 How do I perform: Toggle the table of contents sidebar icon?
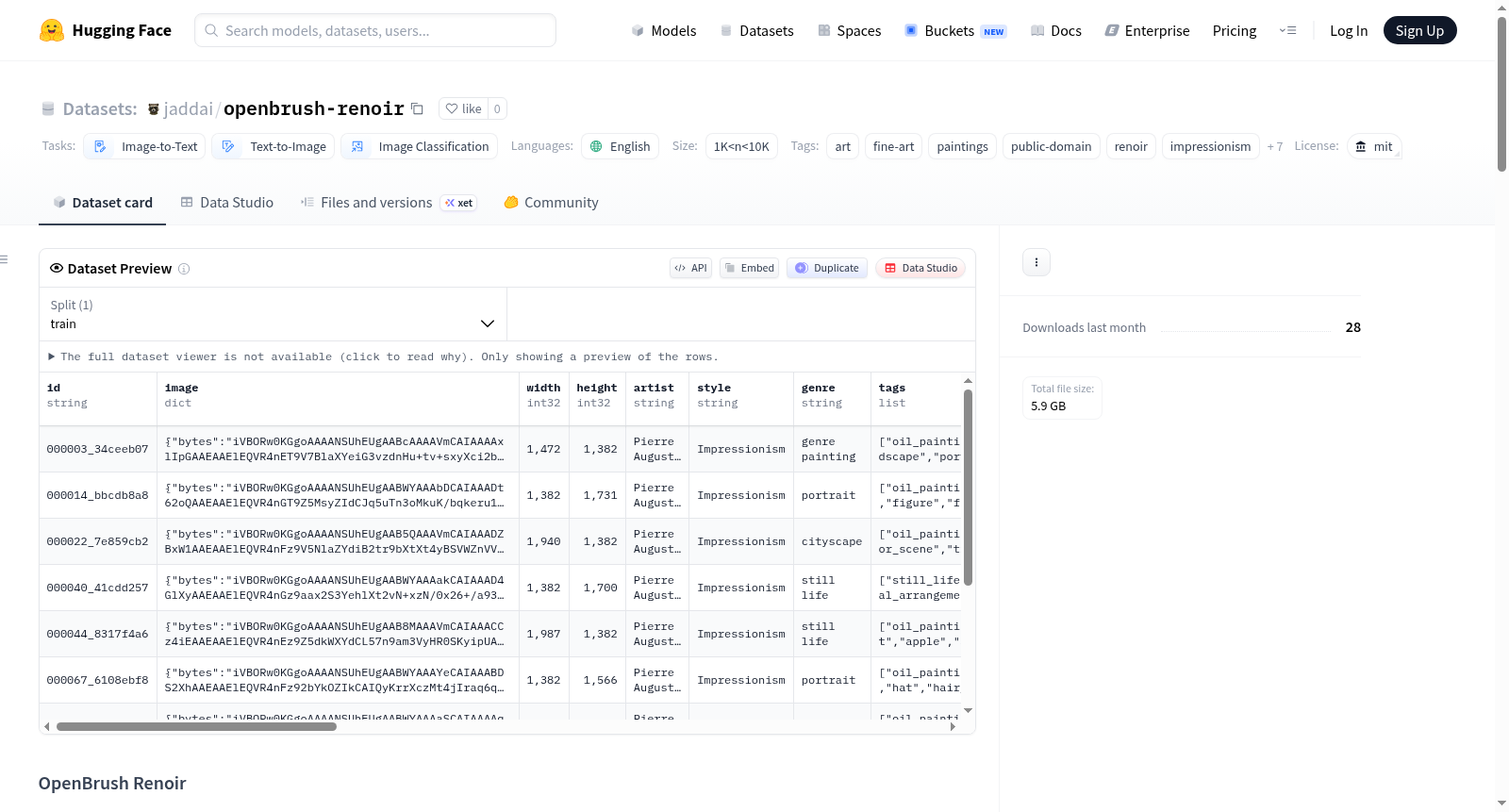pyautogui.click(x=4, y=259)
